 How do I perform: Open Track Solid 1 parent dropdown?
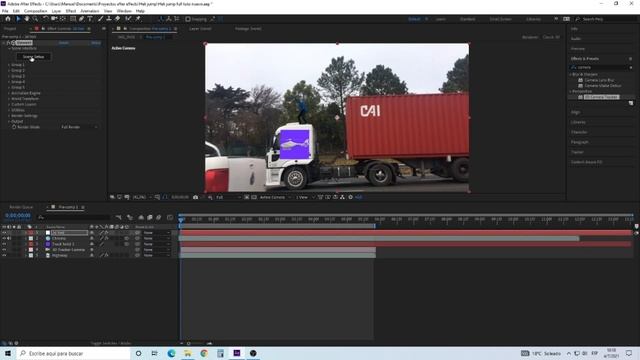pyautogui.click(x=156, y=244)
